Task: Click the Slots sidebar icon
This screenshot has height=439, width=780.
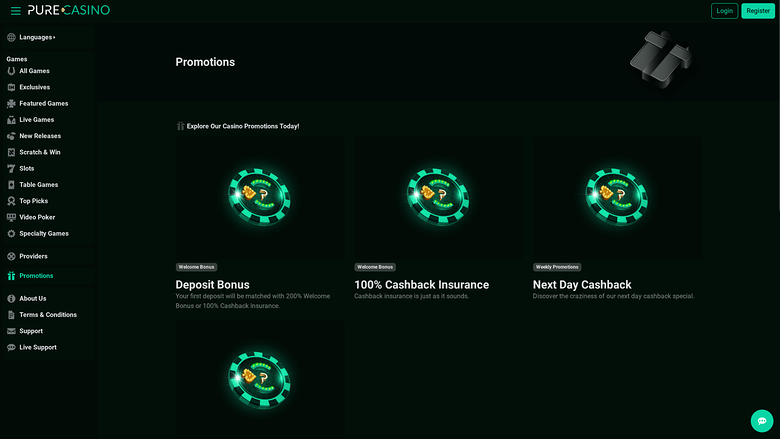Action: click(11, 168)
